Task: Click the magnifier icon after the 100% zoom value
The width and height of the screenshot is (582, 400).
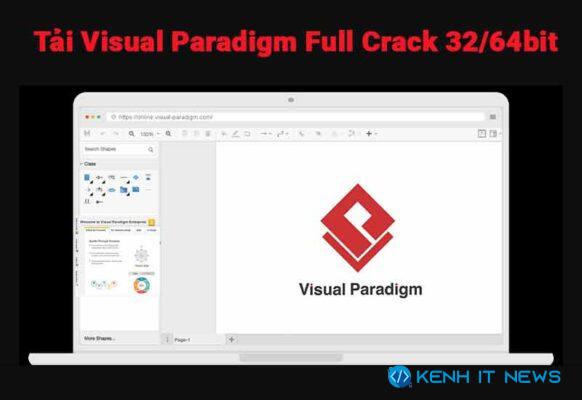Action: click(169, 134)
